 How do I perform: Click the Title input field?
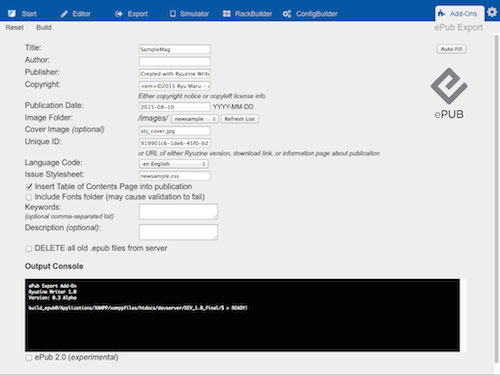coord(175,49)
